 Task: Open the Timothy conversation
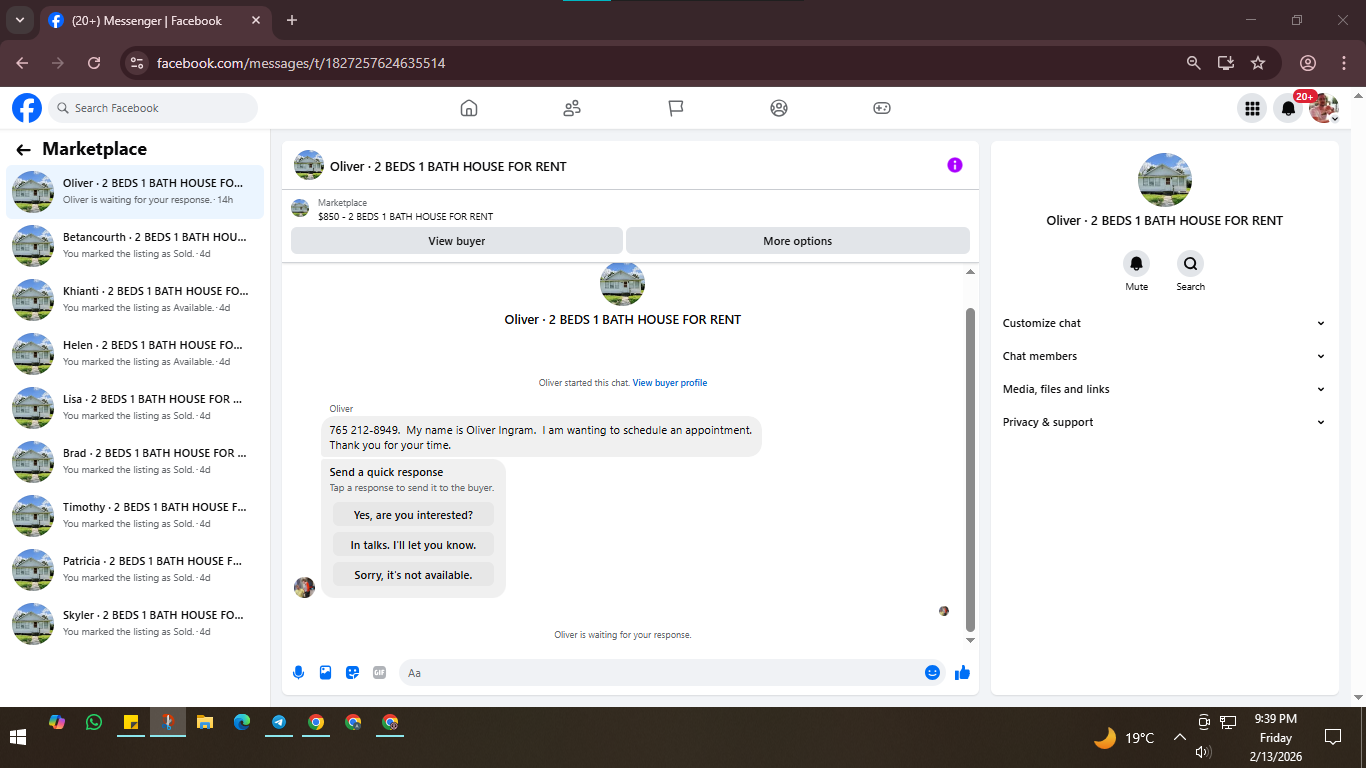click(x=135, y=515)
